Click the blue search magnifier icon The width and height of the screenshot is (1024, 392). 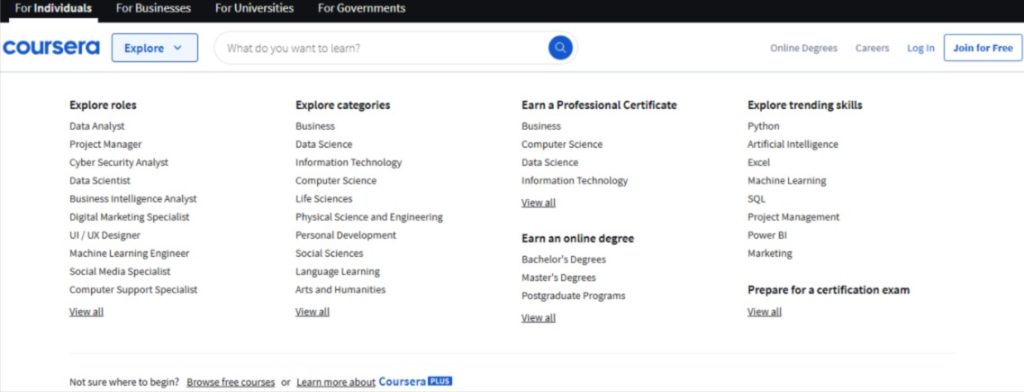(x=560, y=48)
